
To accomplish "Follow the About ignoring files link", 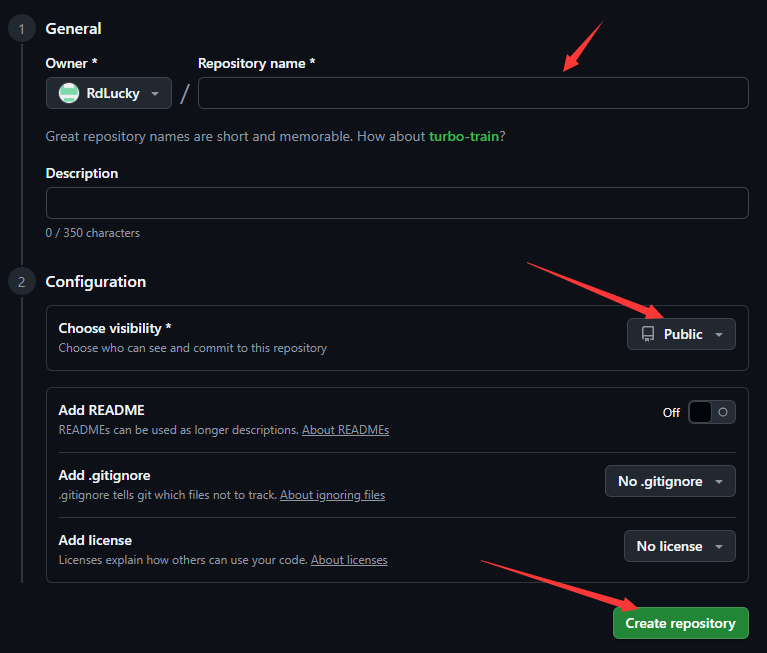I will [332, 495].
